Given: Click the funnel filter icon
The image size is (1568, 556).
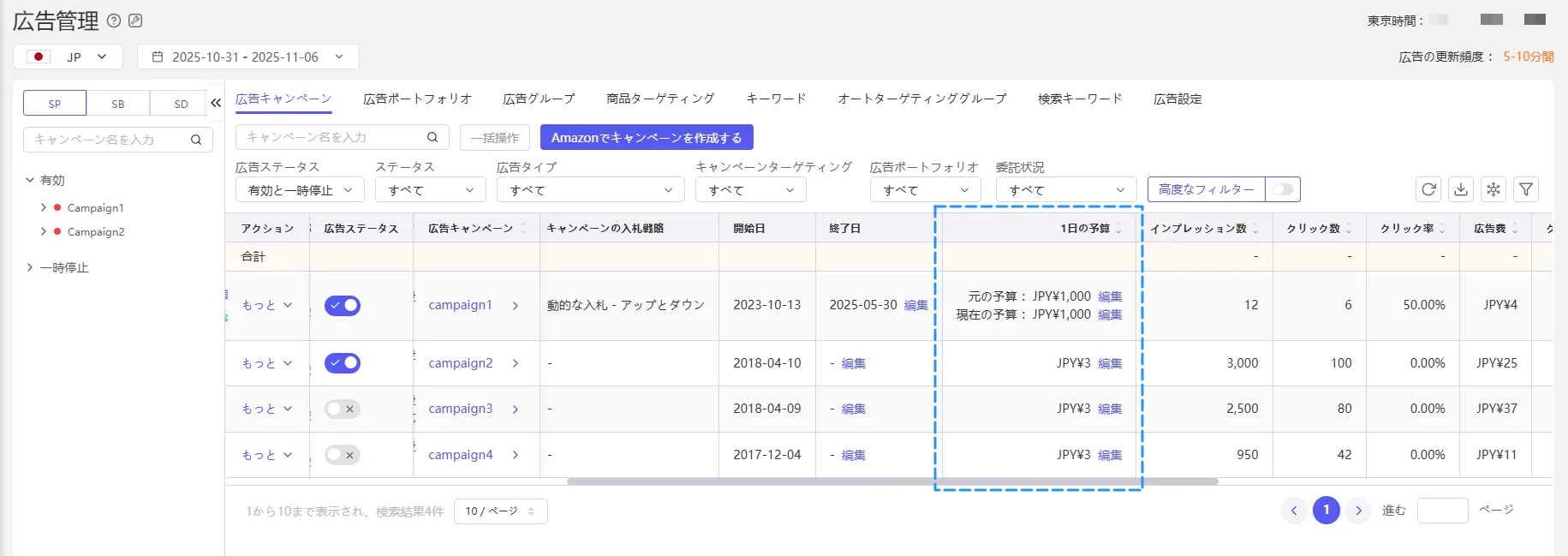Looking at the screenshot, I should click(1526, 189).
